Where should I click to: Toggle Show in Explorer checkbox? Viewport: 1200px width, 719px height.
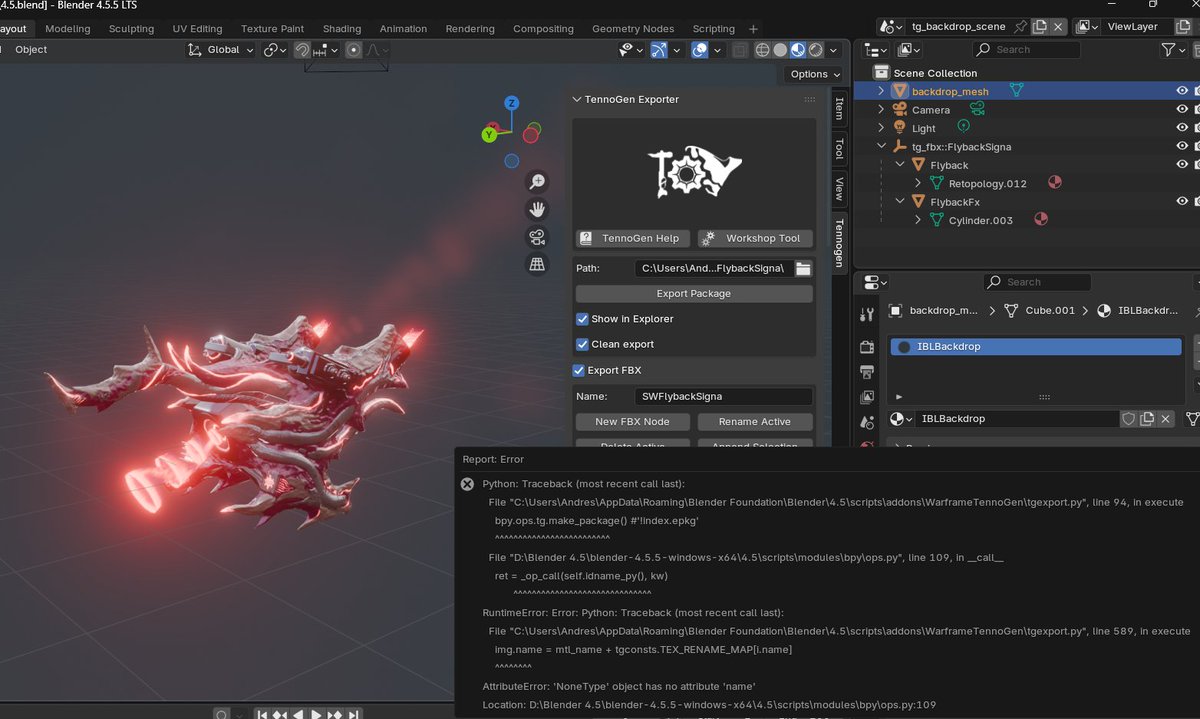point(582,319)
